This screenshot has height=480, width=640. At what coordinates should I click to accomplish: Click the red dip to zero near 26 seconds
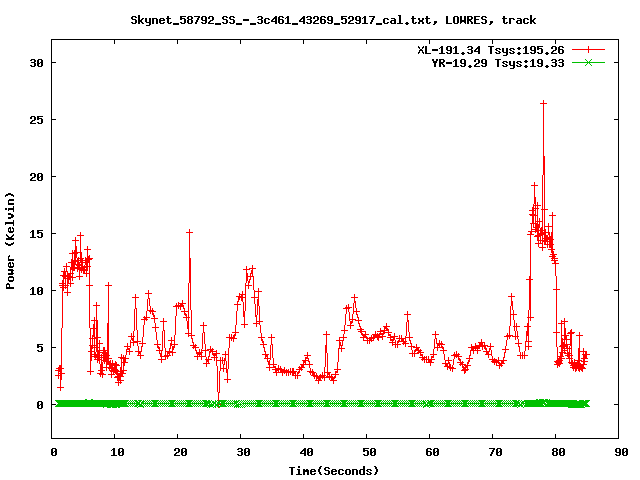(x=218, y=403)
